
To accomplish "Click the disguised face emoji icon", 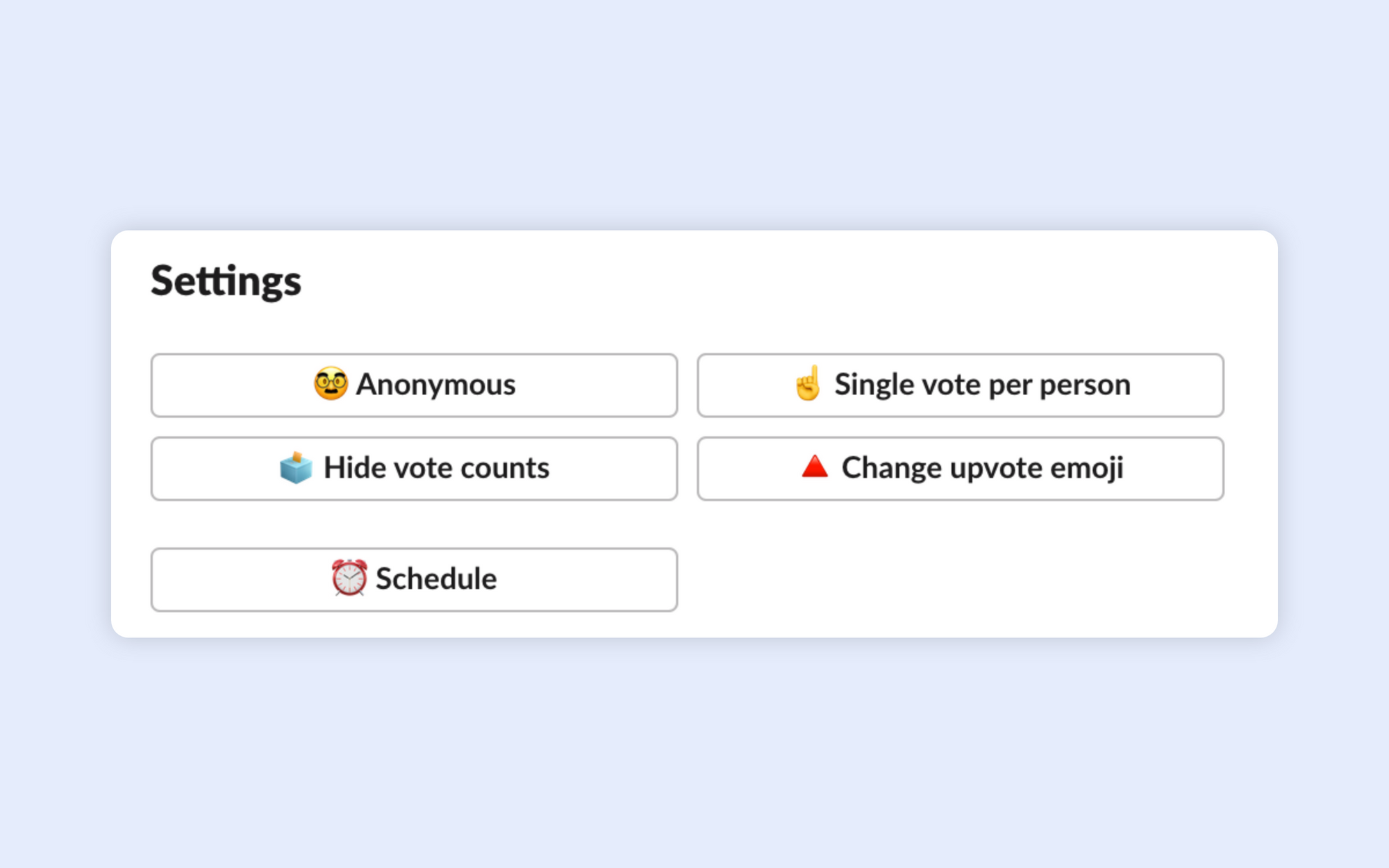I will (x=331, y=384).
